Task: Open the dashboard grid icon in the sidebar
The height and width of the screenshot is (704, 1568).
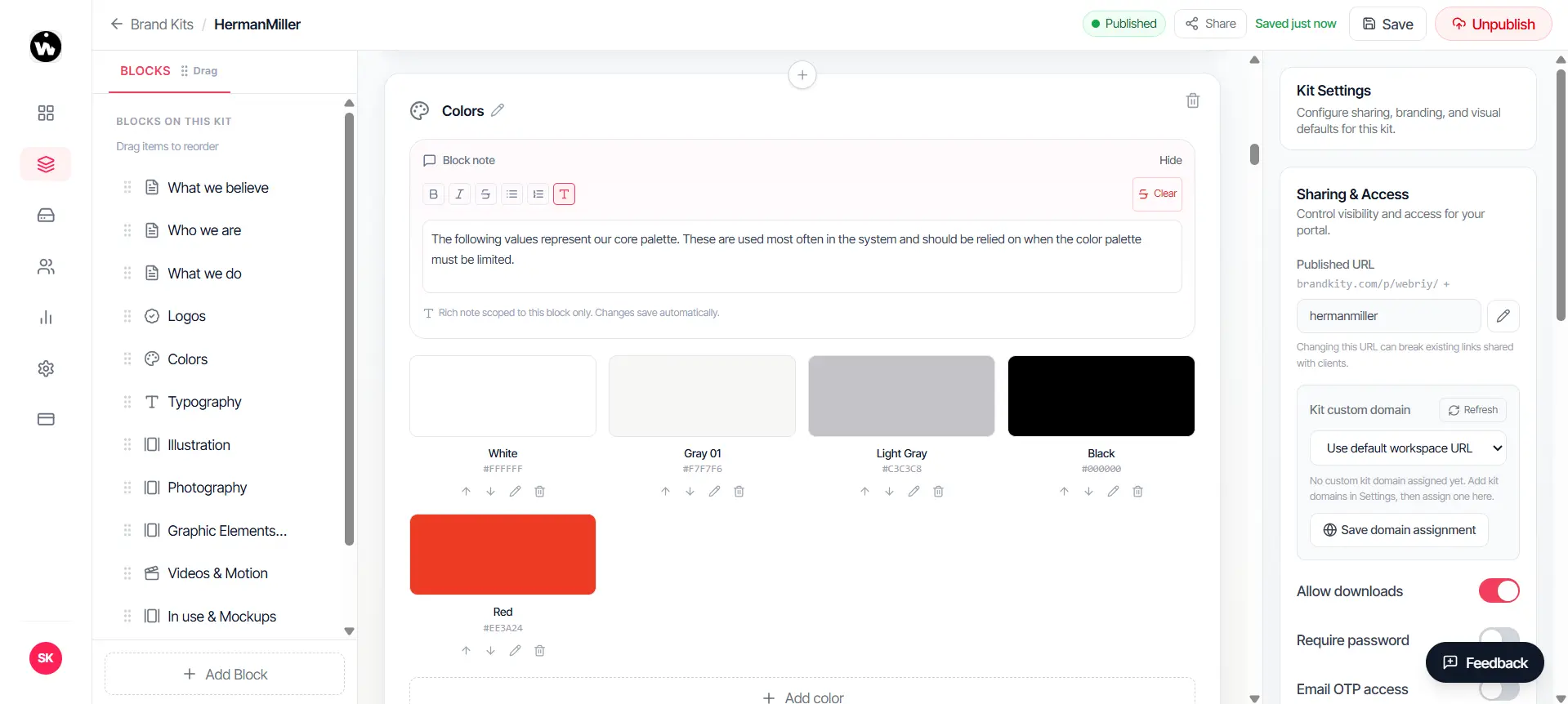Action: pyautogui.click(x=46, y=113)
